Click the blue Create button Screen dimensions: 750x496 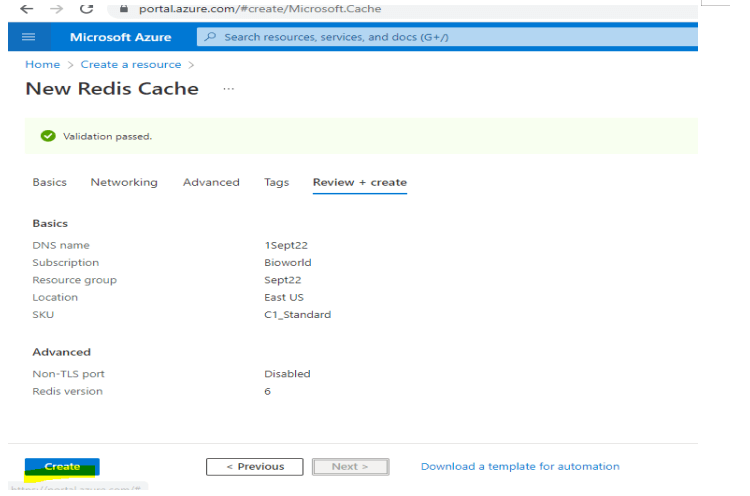tap(62, 467)
